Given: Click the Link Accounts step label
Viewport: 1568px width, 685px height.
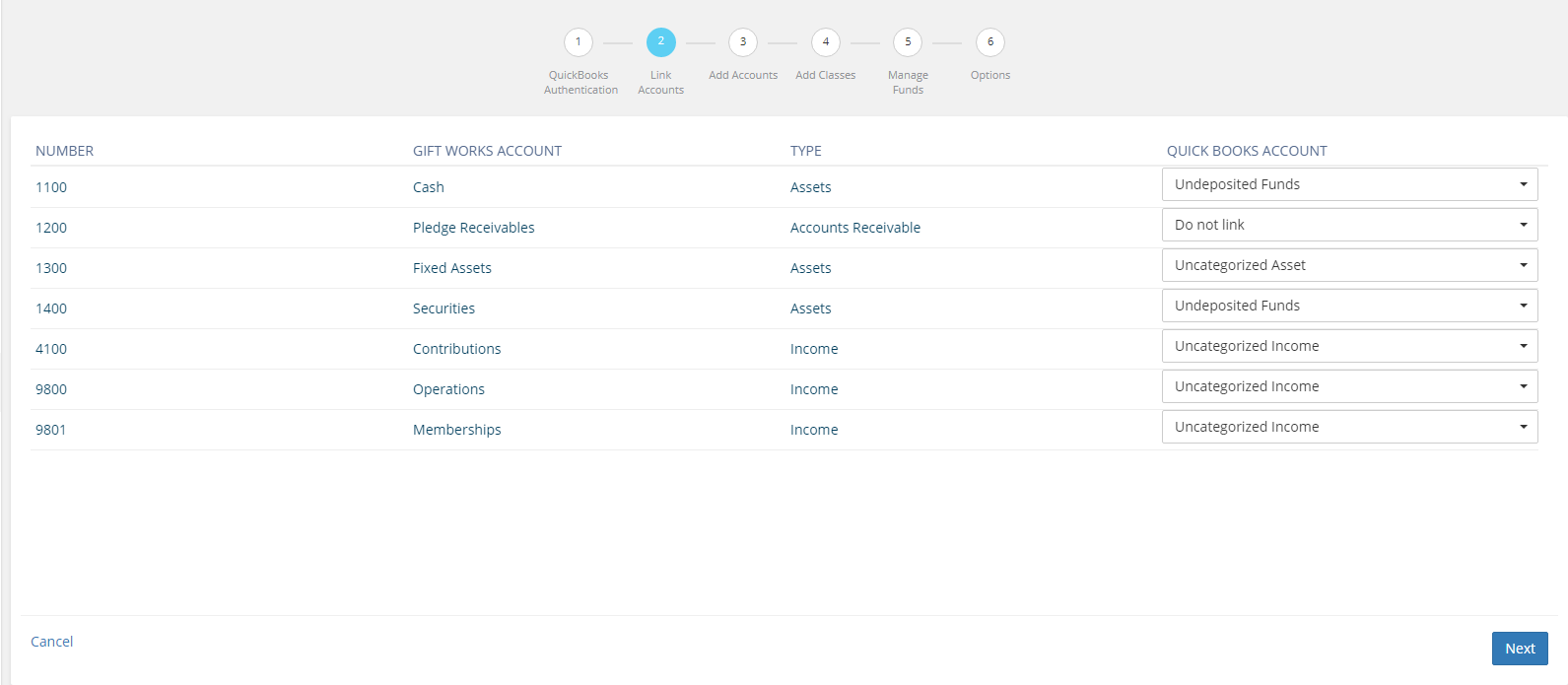Looking at the screenshot, I should [661, 82].
